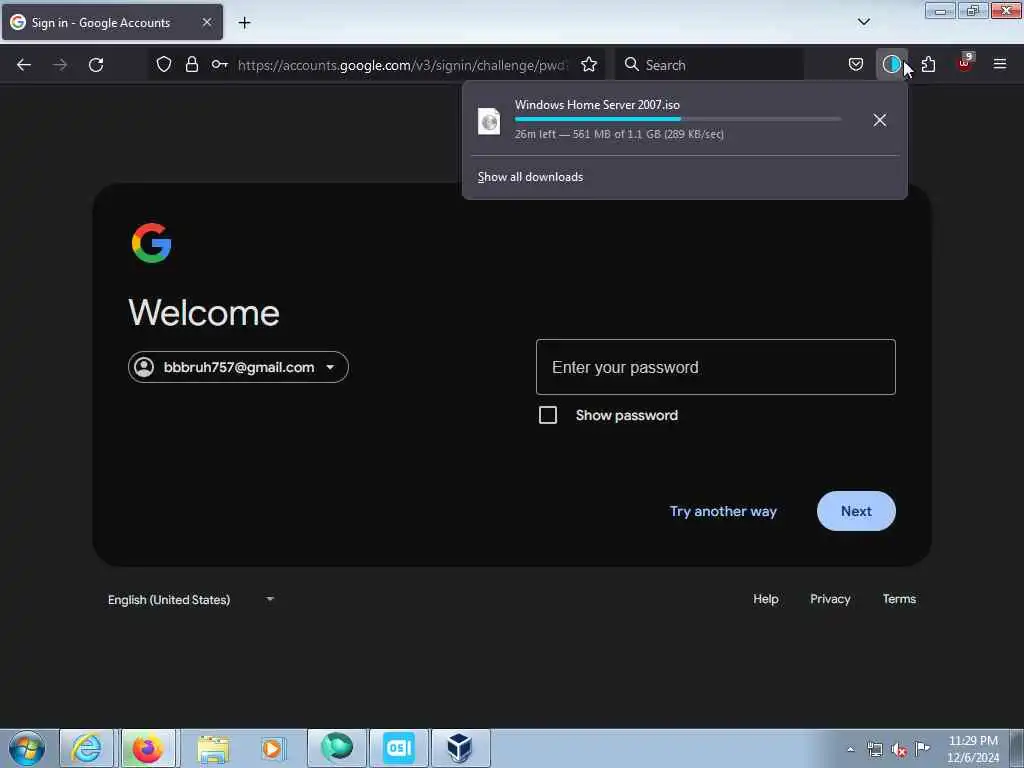Screen dimensions: 1024x768
Task: Open the Privacy link
Action: click(830, 599)
